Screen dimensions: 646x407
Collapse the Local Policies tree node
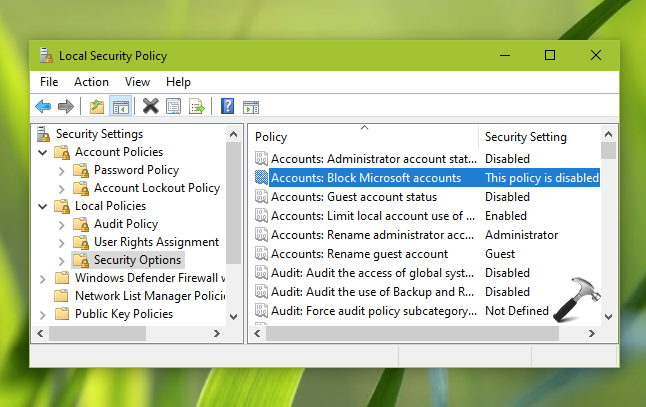coord(42,206)
